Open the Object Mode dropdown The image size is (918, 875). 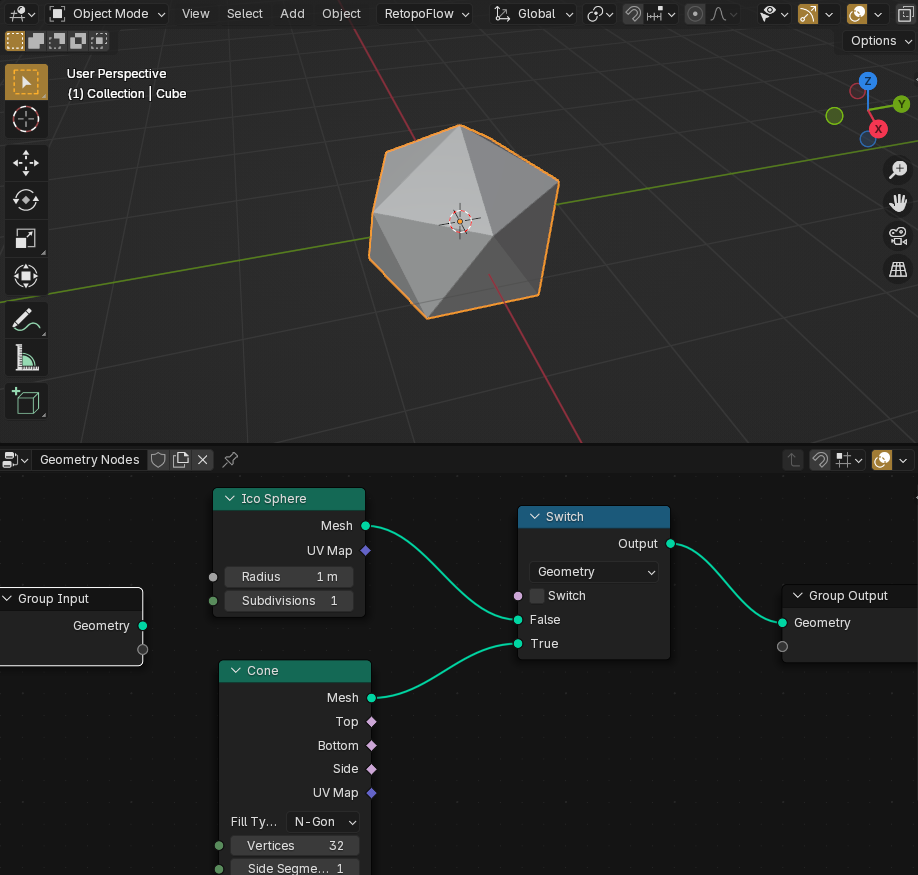point(108,14)
